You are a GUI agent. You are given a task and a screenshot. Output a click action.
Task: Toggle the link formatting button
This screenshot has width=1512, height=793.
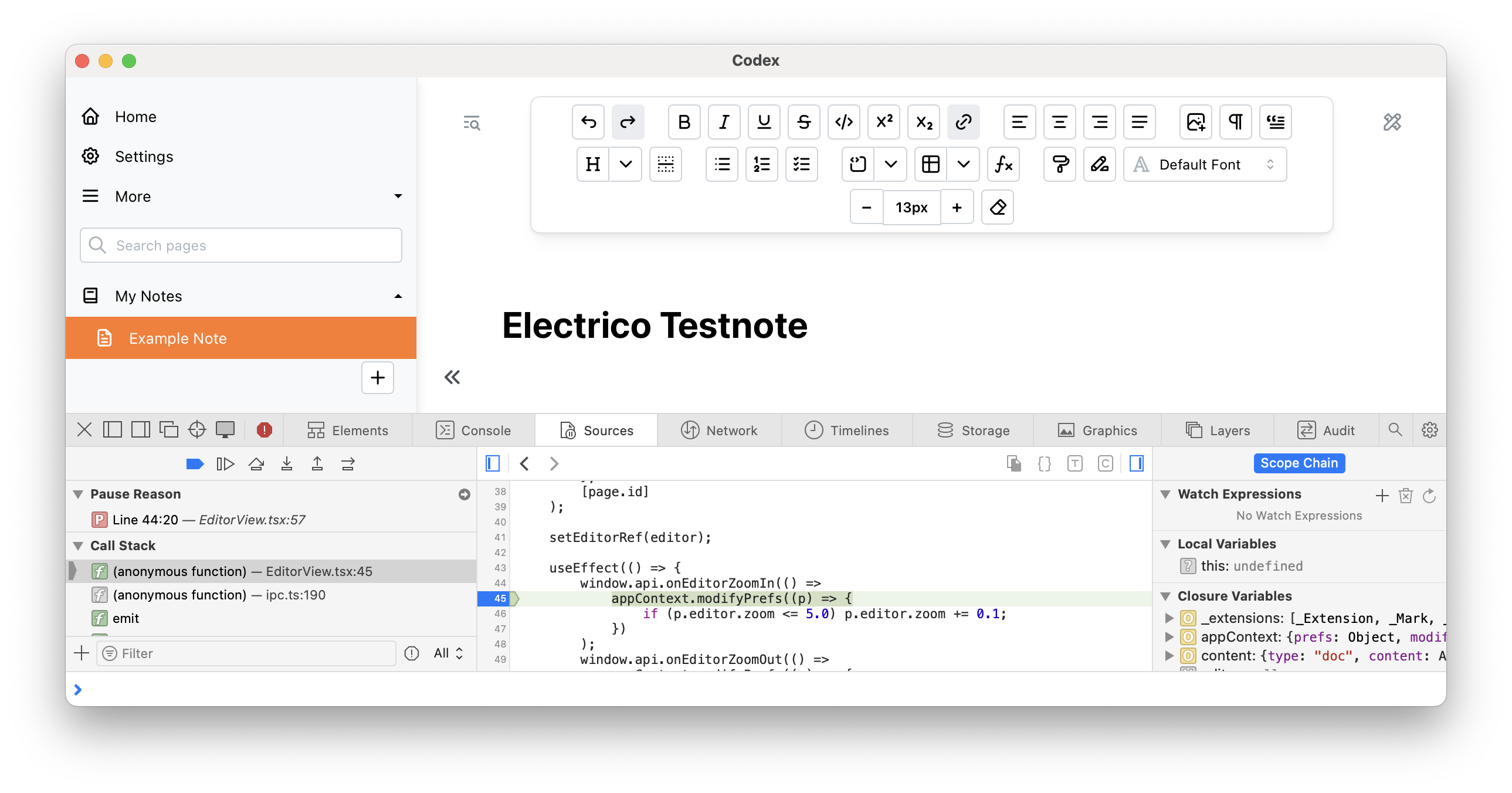[963, 122]
